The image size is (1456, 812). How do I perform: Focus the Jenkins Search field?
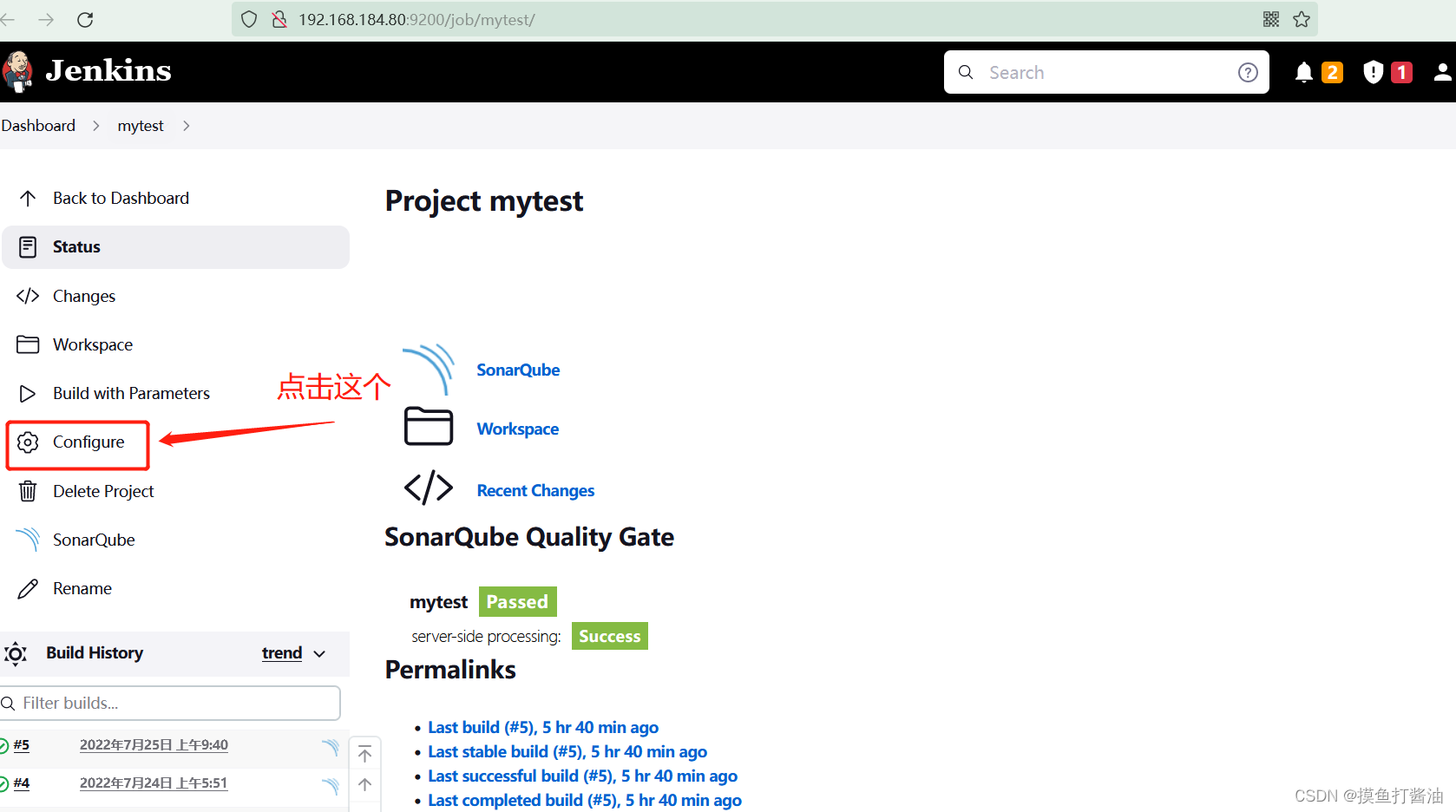[x=1106, y=72]
